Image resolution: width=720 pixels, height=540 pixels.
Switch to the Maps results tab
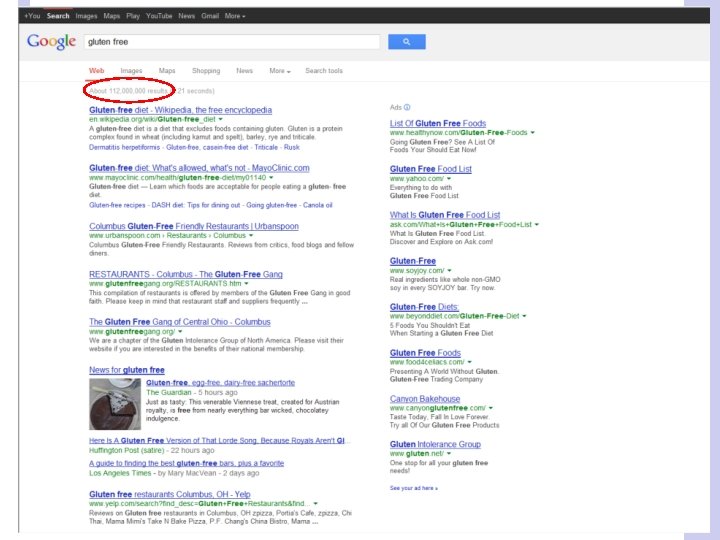tap(167, 71)
